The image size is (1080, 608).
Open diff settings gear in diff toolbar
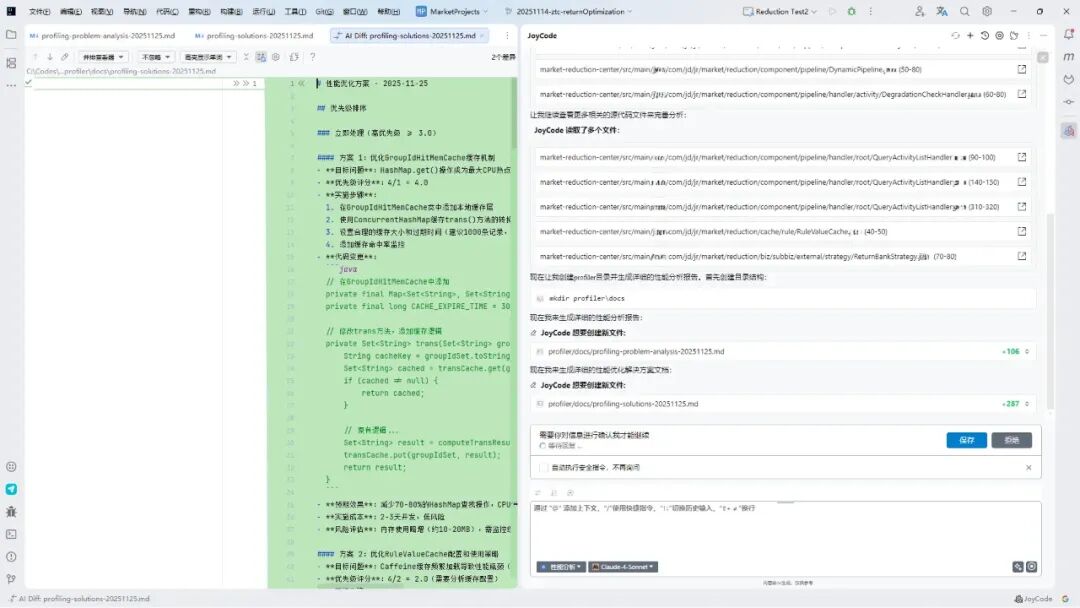[276, 57]
